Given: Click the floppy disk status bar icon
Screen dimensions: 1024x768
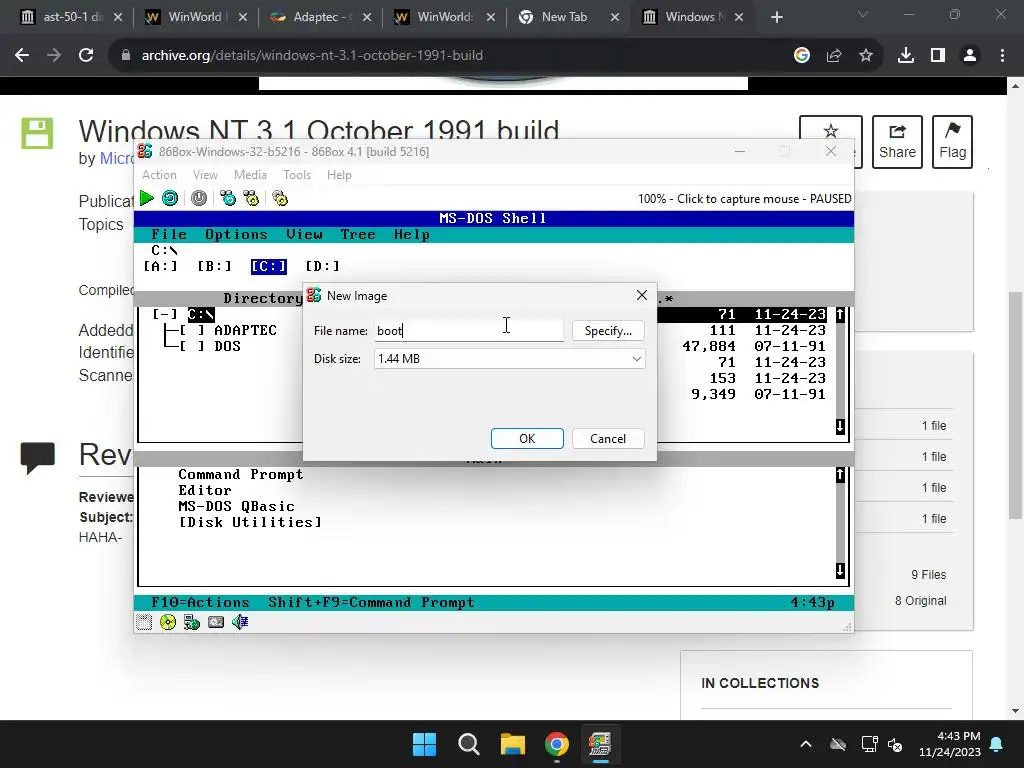Looking at the screenshot, I should [144, 622].
